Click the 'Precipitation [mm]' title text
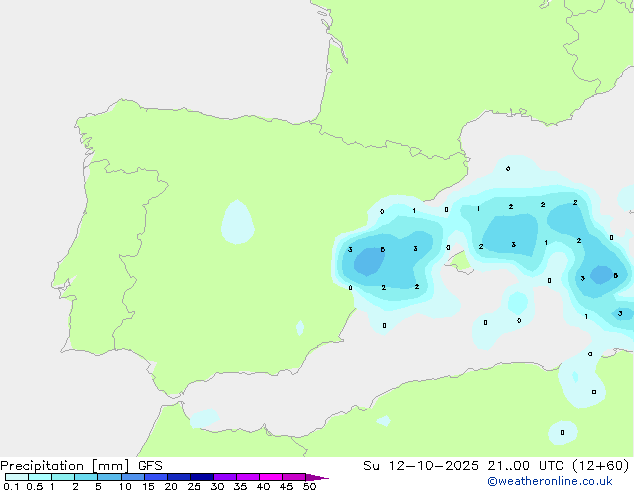Screen dimensions: 634x490 point(65,466)
